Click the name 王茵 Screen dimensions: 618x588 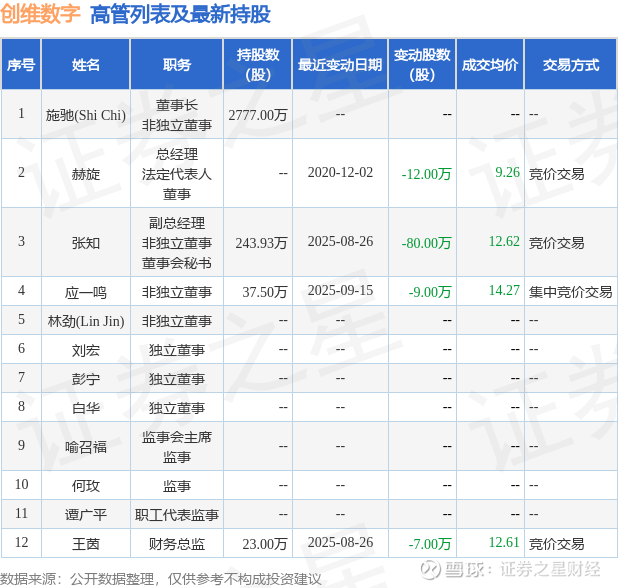(x=86, y=544)
